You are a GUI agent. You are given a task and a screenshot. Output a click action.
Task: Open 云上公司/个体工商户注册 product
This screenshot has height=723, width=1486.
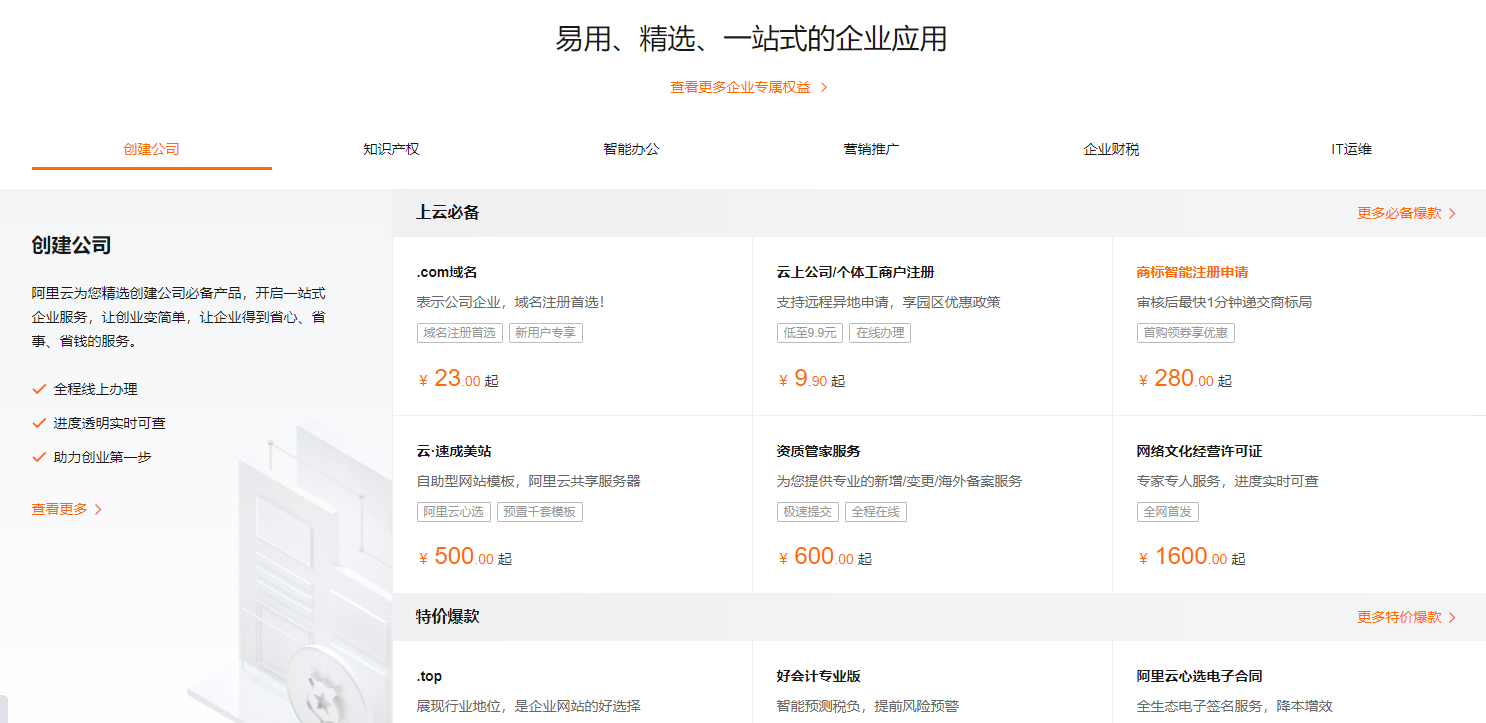click(855, 272)
